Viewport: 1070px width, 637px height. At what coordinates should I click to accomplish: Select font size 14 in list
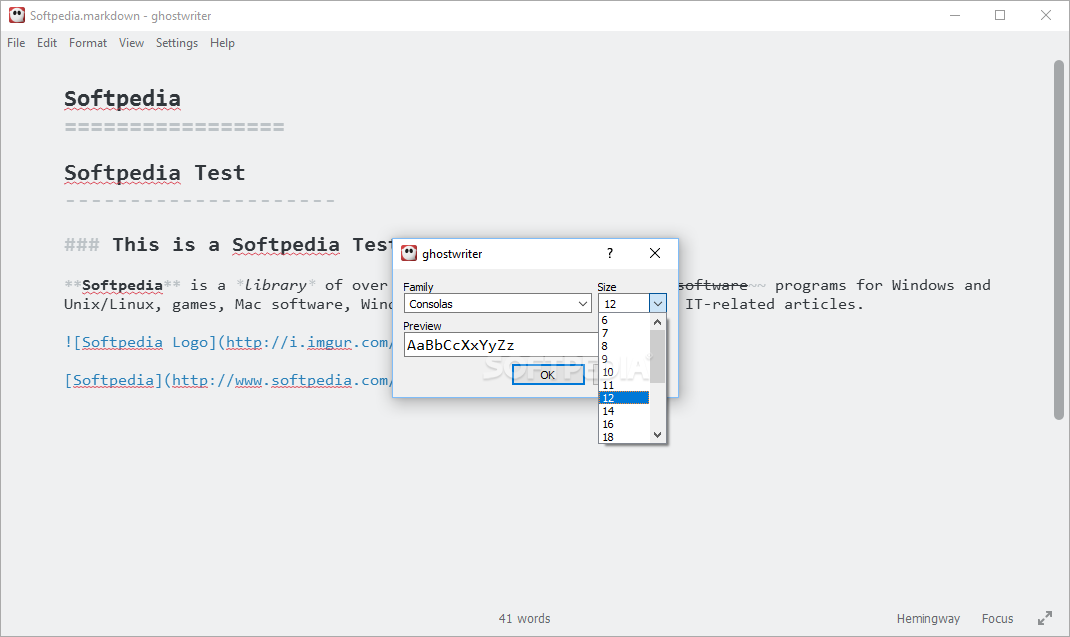tap(624, 411)
